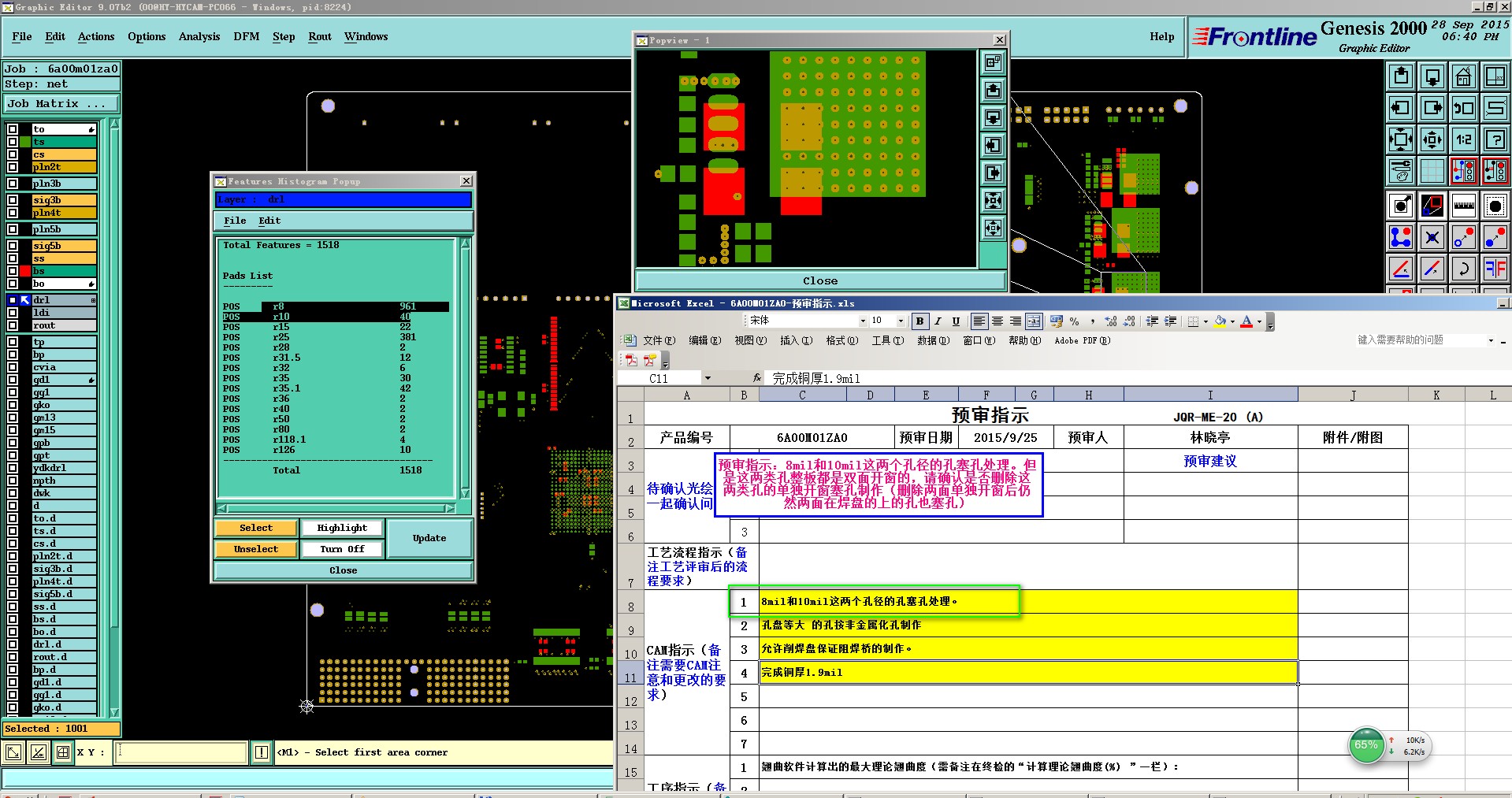Click the black dot with arrow icon
This screenshot has height=798, width=1512.
pyautogui.click(x=1401, y=206)
